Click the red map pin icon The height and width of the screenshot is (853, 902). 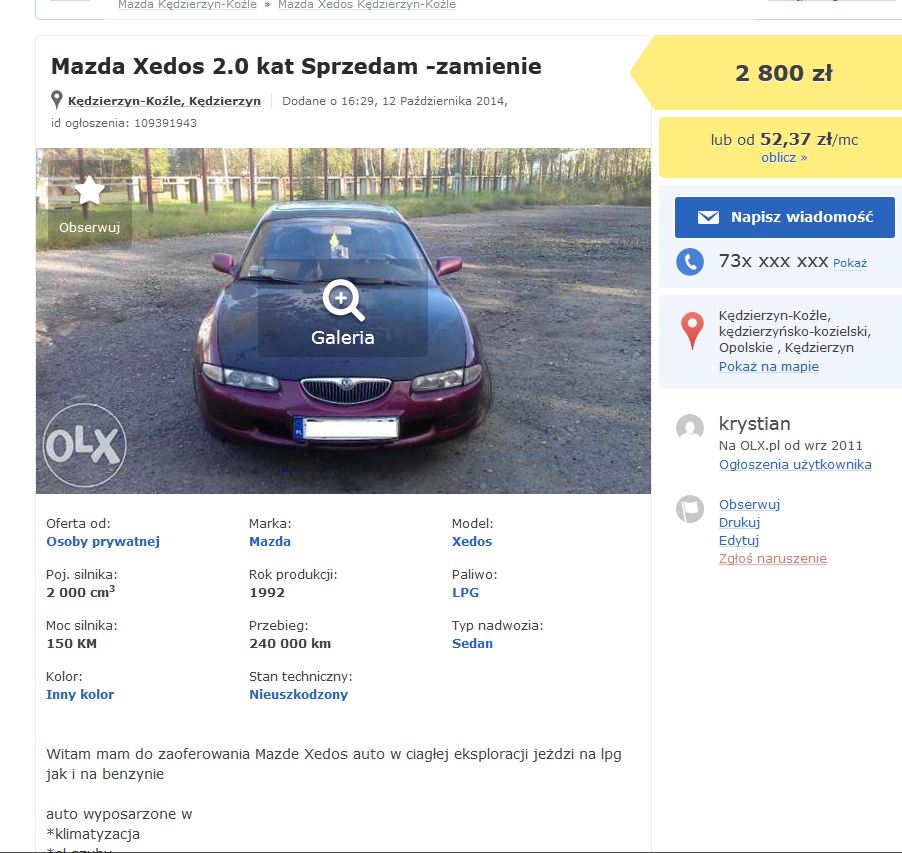692,331
